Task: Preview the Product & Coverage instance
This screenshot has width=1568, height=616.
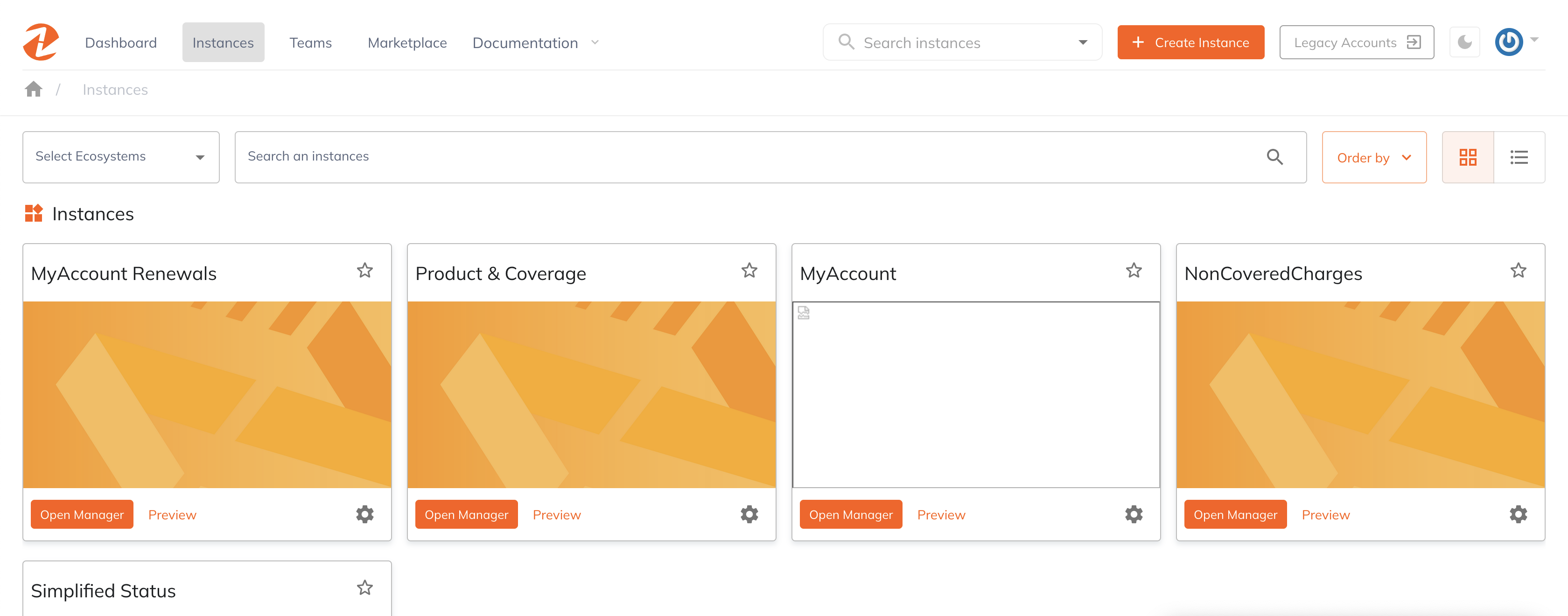Action: (556, 514)
